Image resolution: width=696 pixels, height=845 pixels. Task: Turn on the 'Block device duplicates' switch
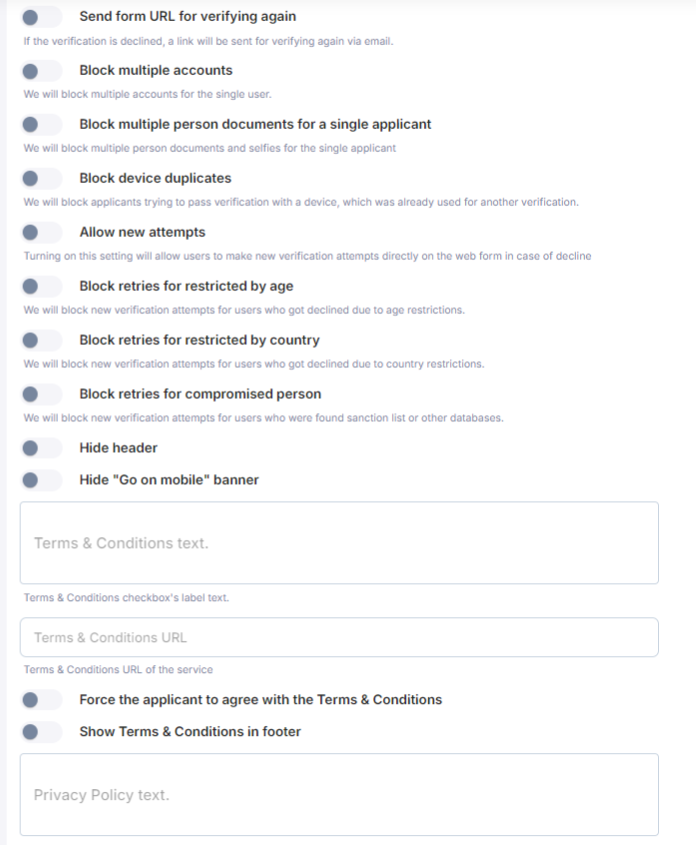click(x=41, y=179)
